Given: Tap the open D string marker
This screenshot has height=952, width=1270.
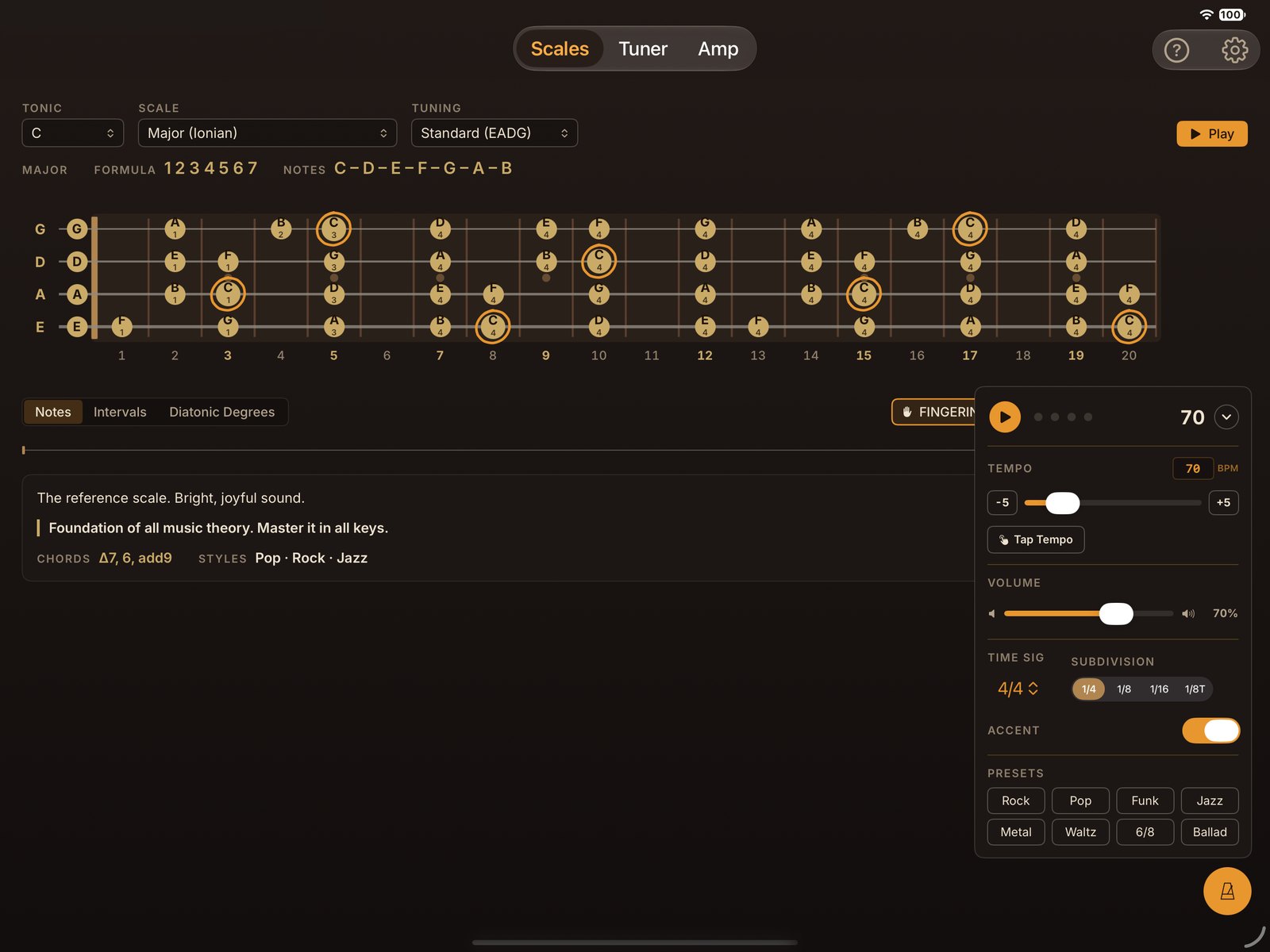Looking at the screenshot, I should (77, 262).
